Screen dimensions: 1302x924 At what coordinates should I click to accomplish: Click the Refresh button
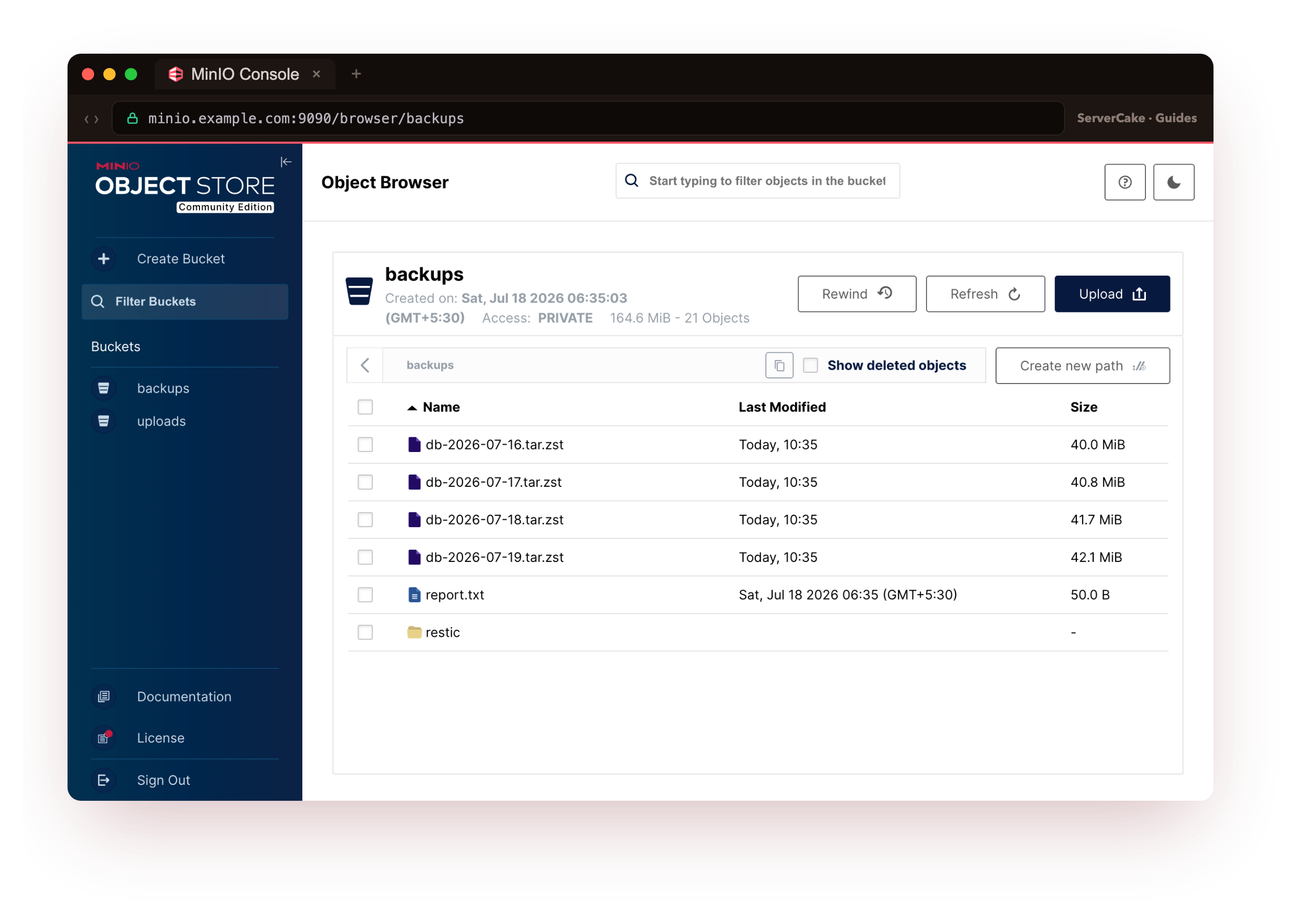tap(985, 294)
